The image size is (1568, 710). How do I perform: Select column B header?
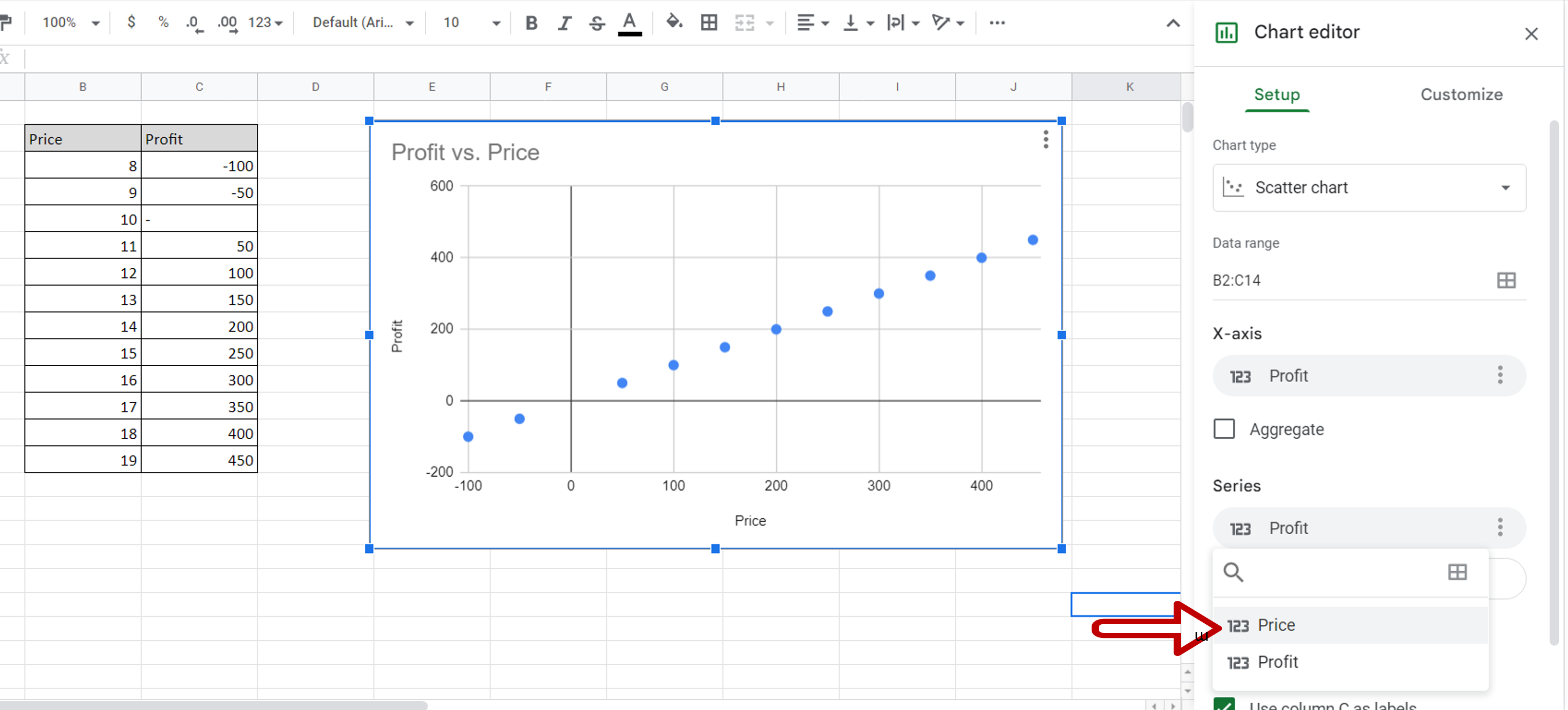coord(83,86)
